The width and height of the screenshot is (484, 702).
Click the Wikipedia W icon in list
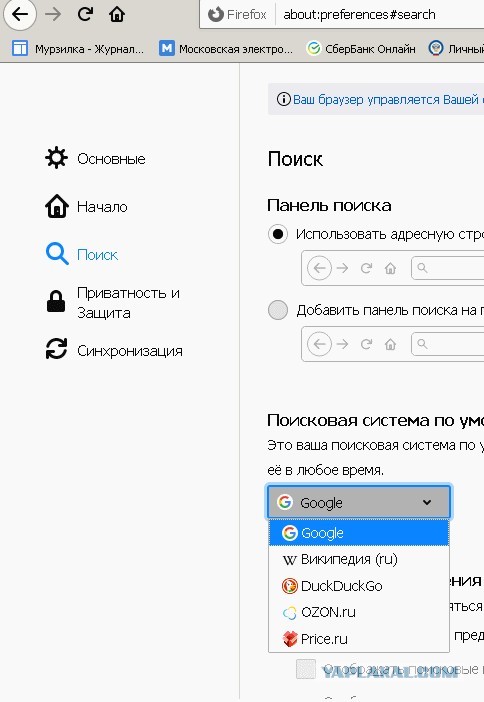(x=290, y=560)
